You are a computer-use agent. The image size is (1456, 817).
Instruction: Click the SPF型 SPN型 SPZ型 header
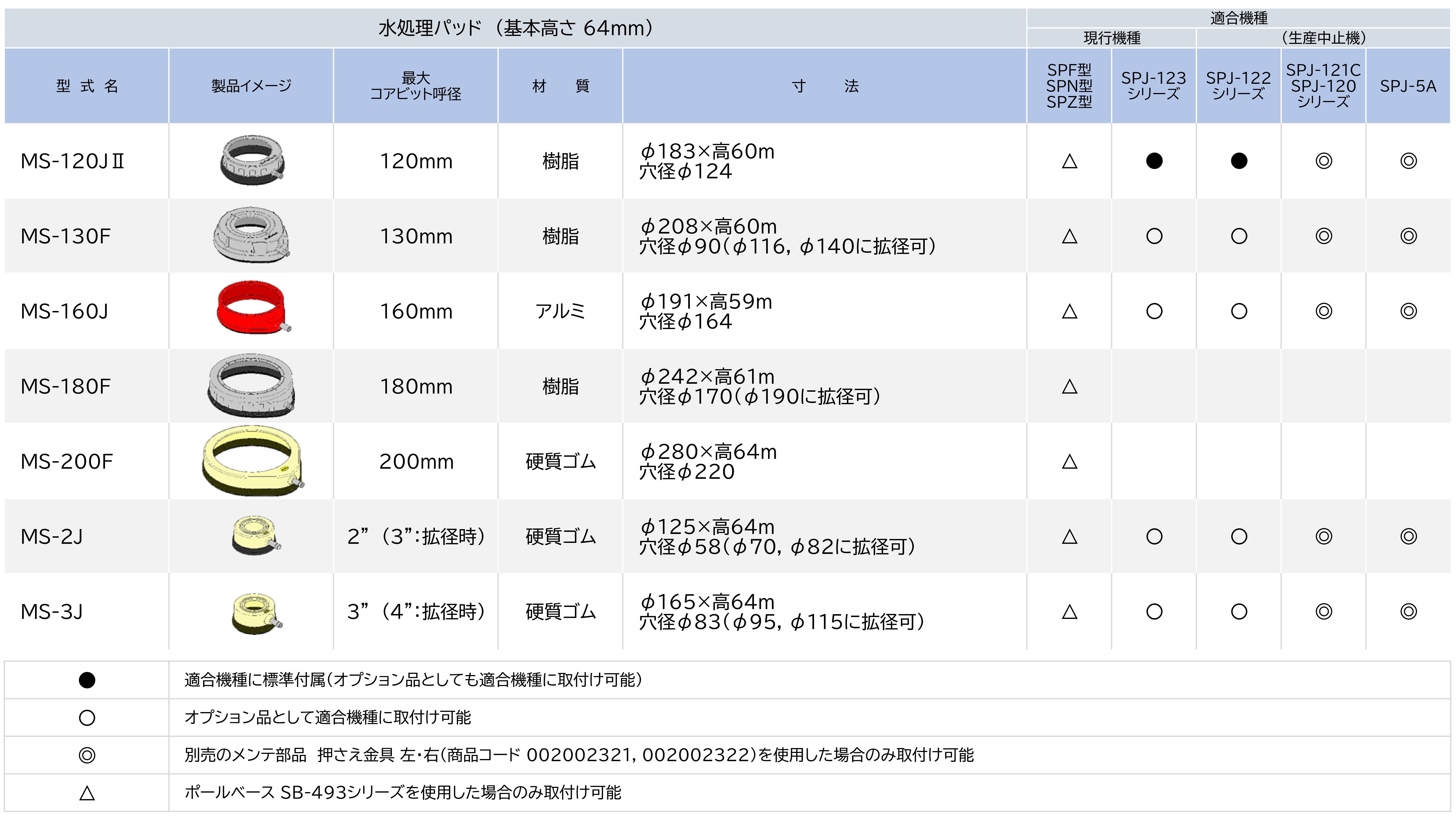click(x=1069, y=86)
